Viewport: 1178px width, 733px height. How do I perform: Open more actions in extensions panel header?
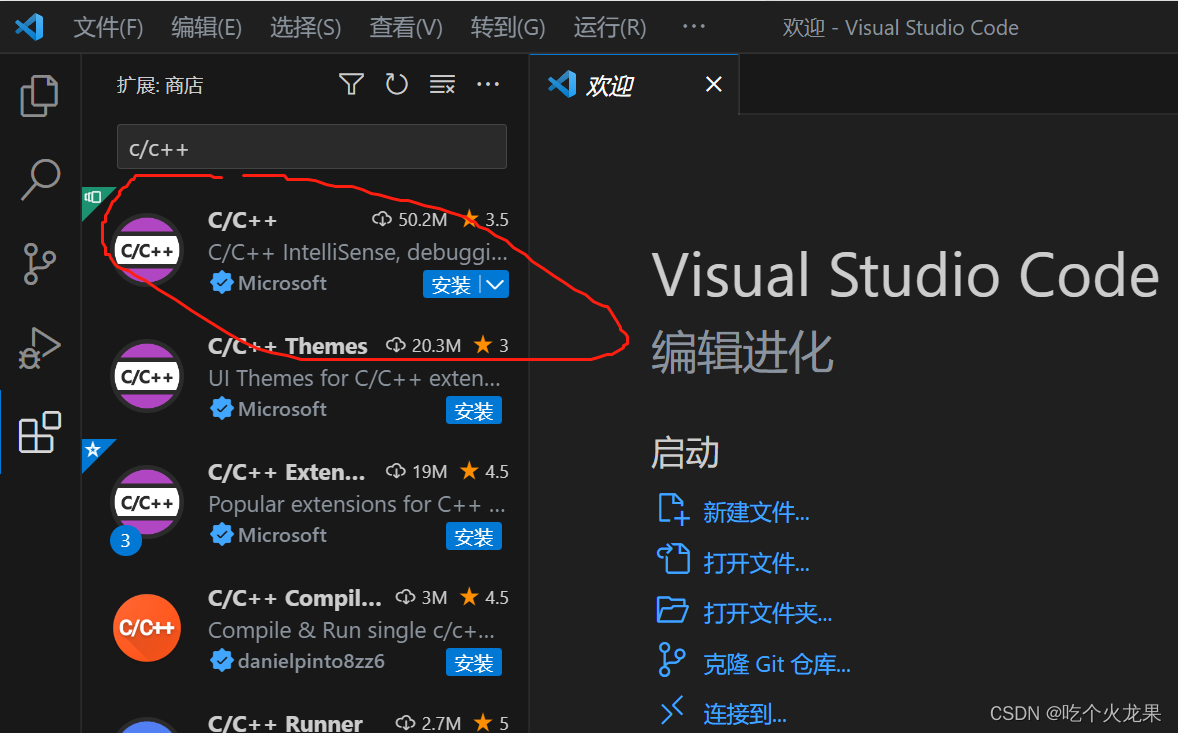(488, 84)
